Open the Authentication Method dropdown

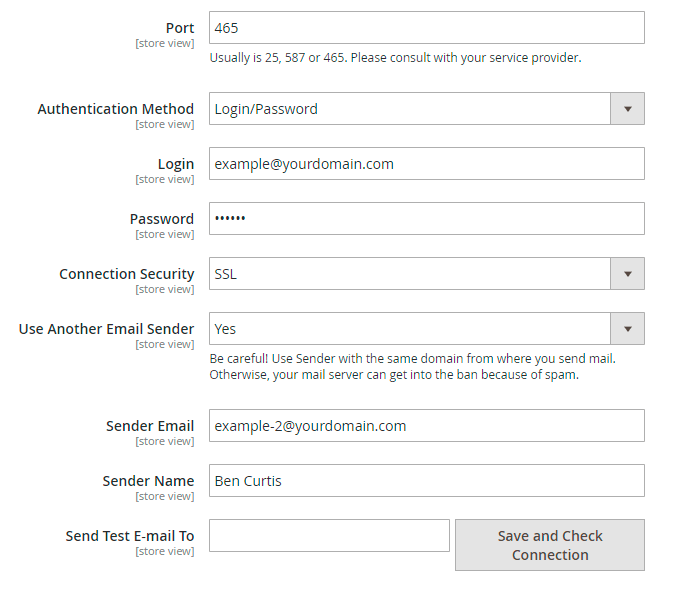click(426, 109)
